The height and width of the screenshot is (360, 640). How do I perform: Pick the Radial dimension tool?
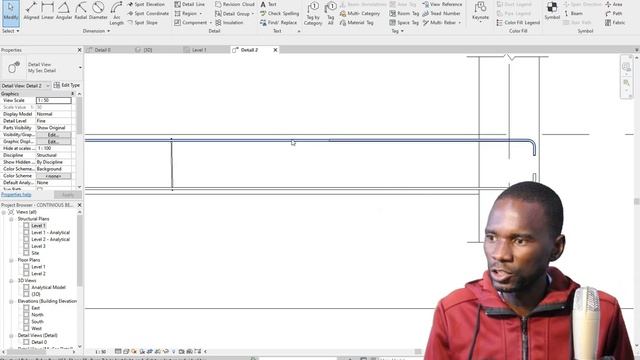tap(81, 11)
